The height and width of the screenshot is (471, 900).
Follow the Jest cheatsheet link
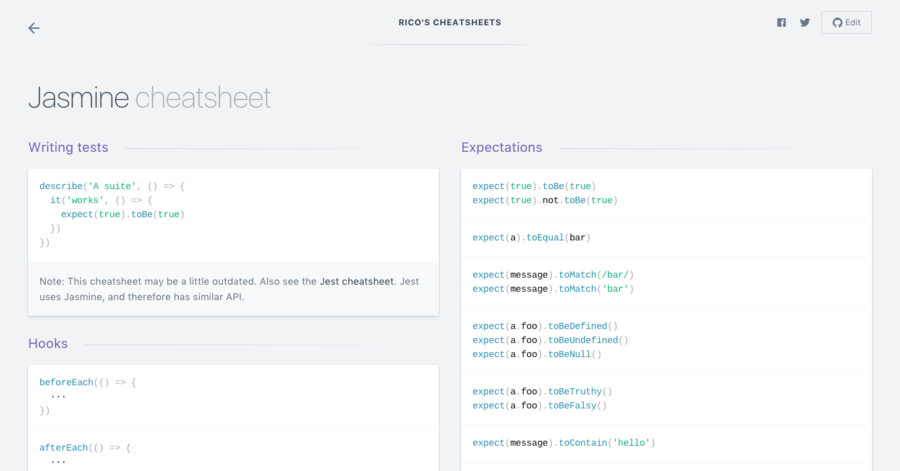[356, 282]
